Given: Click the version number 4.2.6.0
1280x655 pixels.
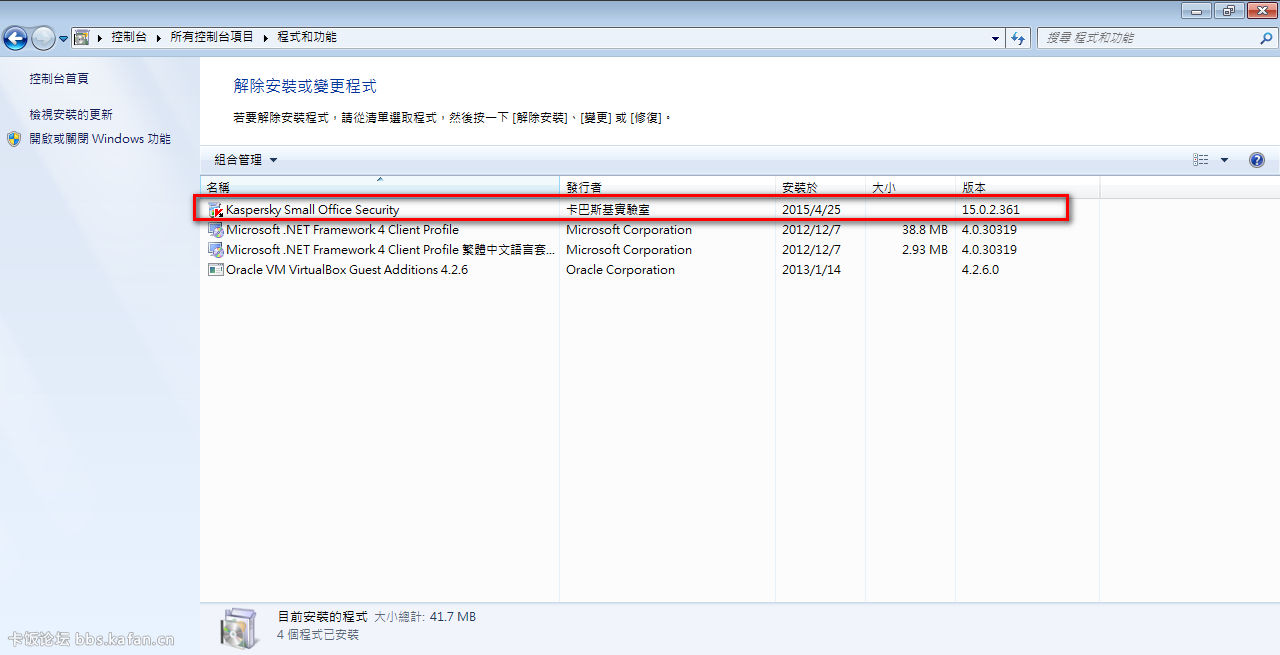Looking at the screenshot, I should click(981, 270).
